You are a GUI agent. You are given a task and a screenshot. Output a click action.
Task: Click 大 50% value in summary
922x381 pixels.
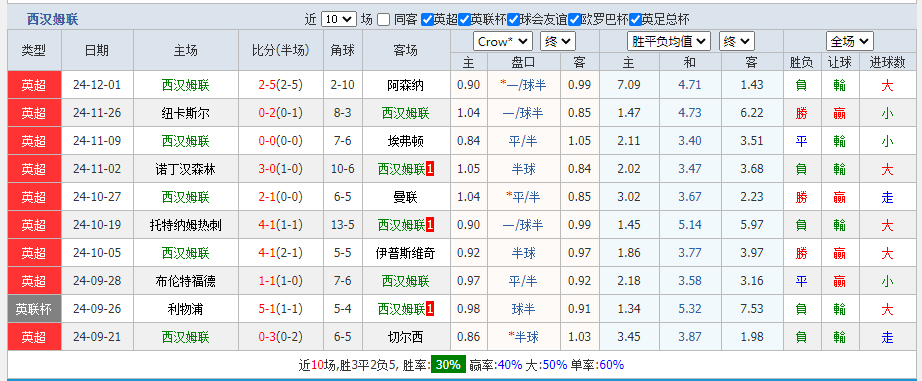point(555,365)
